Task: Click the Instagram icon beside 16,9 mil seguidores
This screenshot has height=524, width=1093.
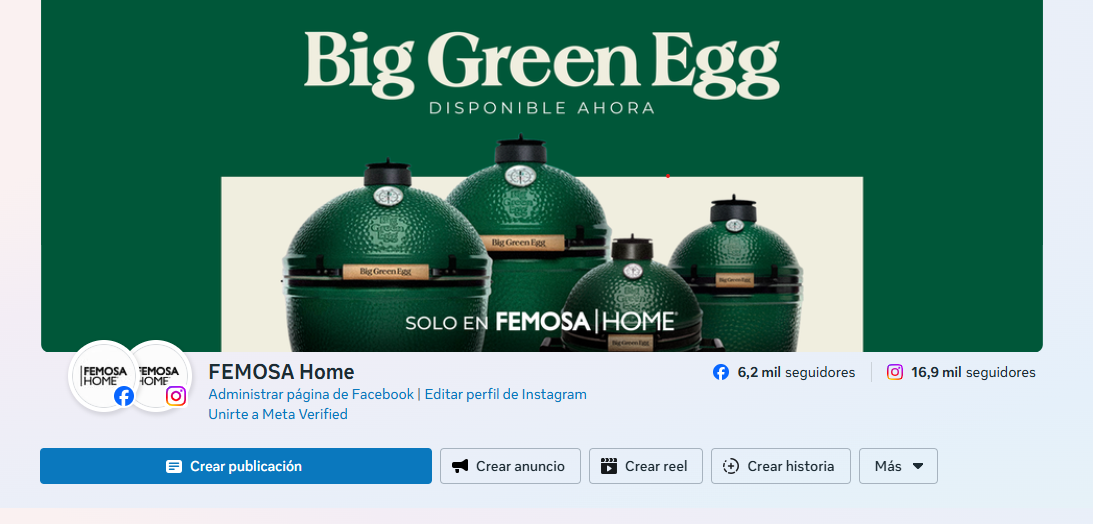Action: point(895,372)
